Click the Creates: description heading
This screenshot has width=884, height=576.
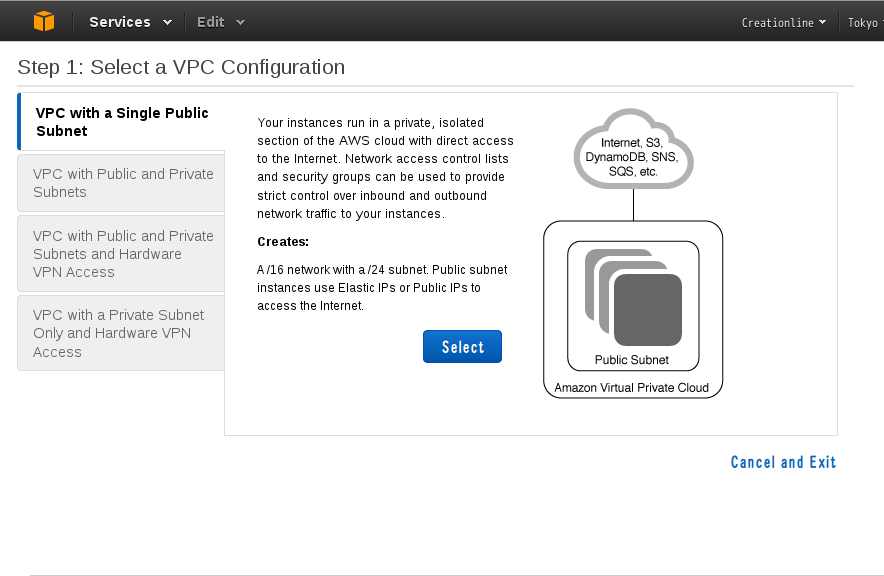283,242
